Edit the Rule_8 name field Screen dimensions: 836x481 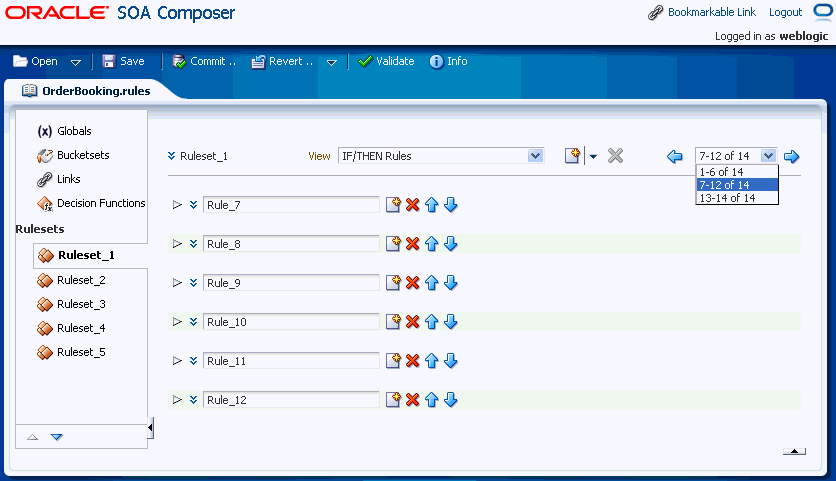[x=291, y=244]
